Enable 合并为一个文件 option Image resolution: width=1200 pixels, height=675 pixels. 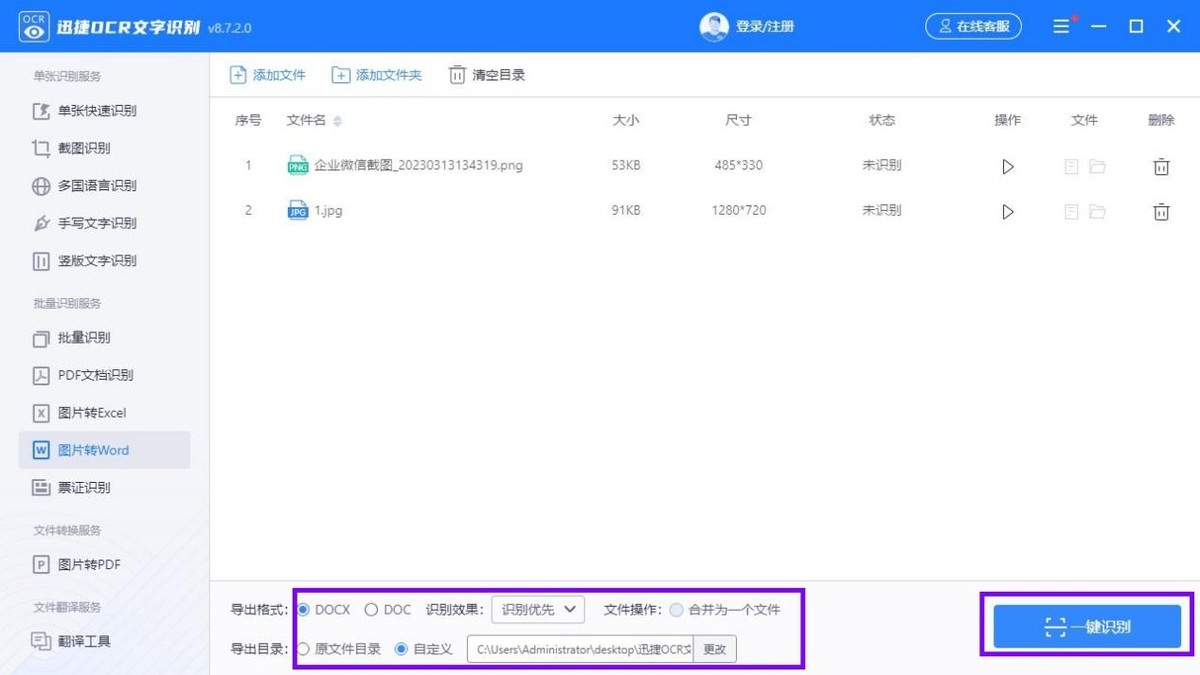[679, 609]
